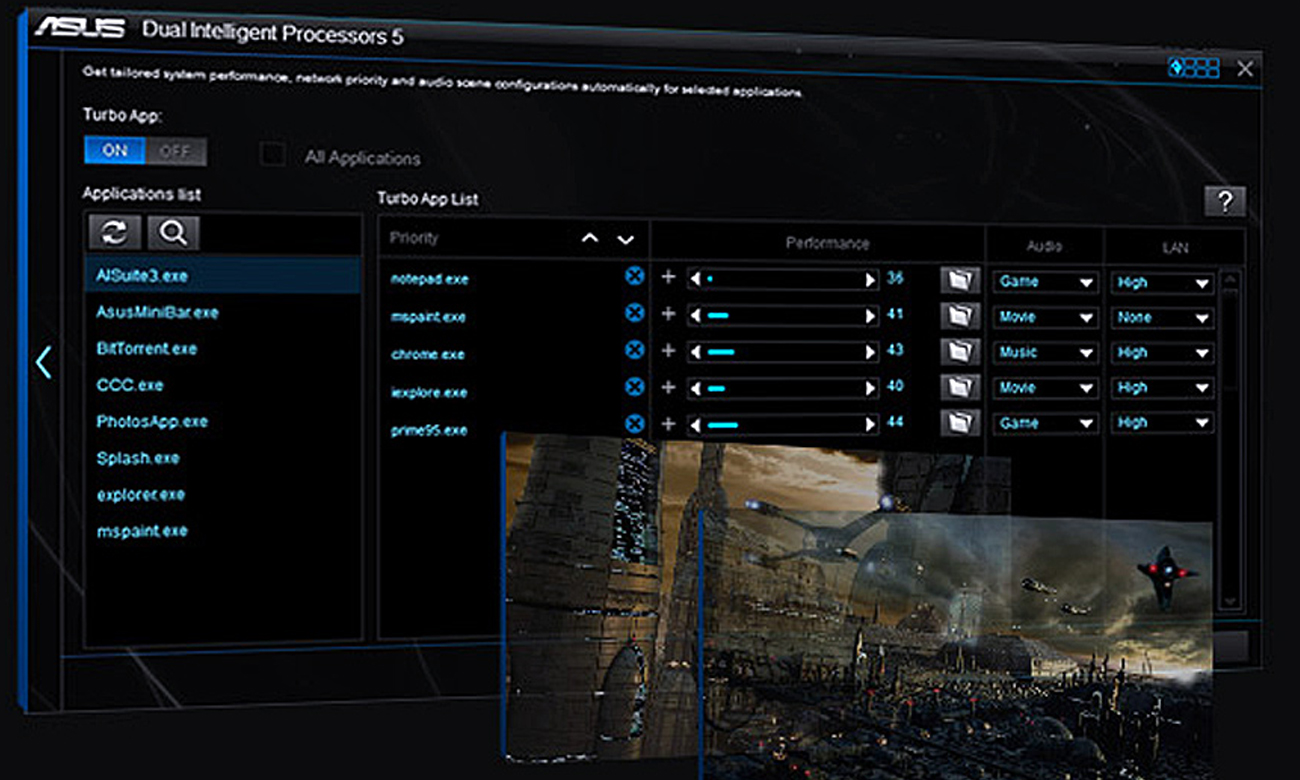Open the applications search magnifier

pyautogui.click(x=174, y=233)
